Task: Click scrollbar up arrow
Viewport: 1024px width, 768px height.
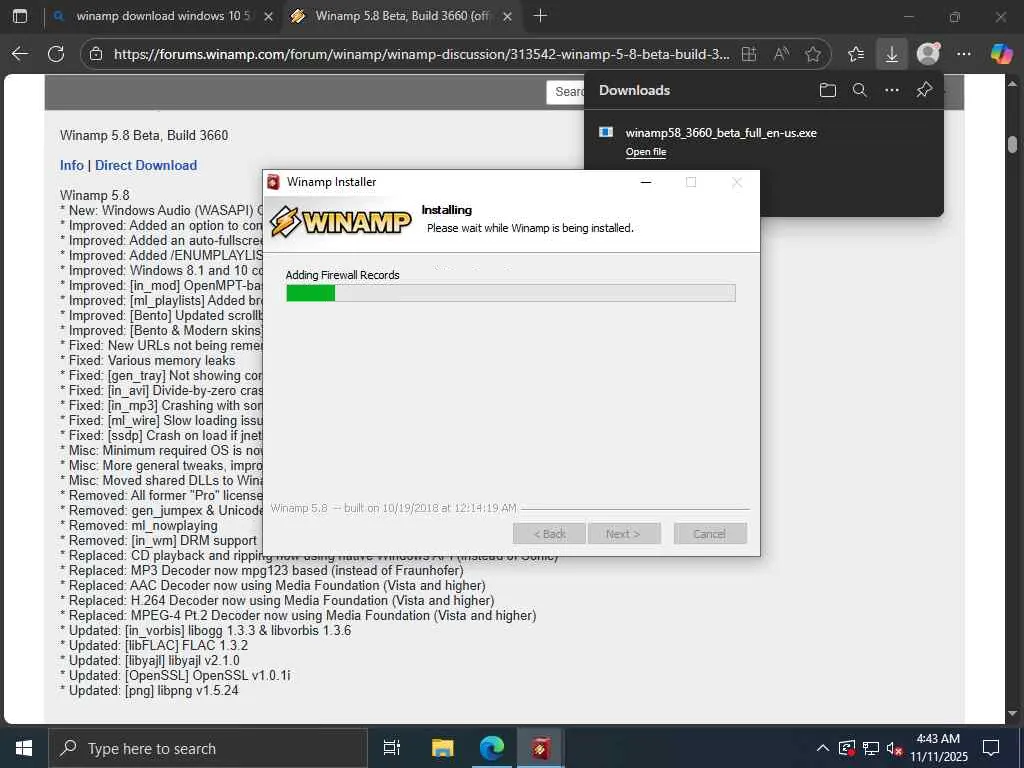Action: click(1012, 84)
